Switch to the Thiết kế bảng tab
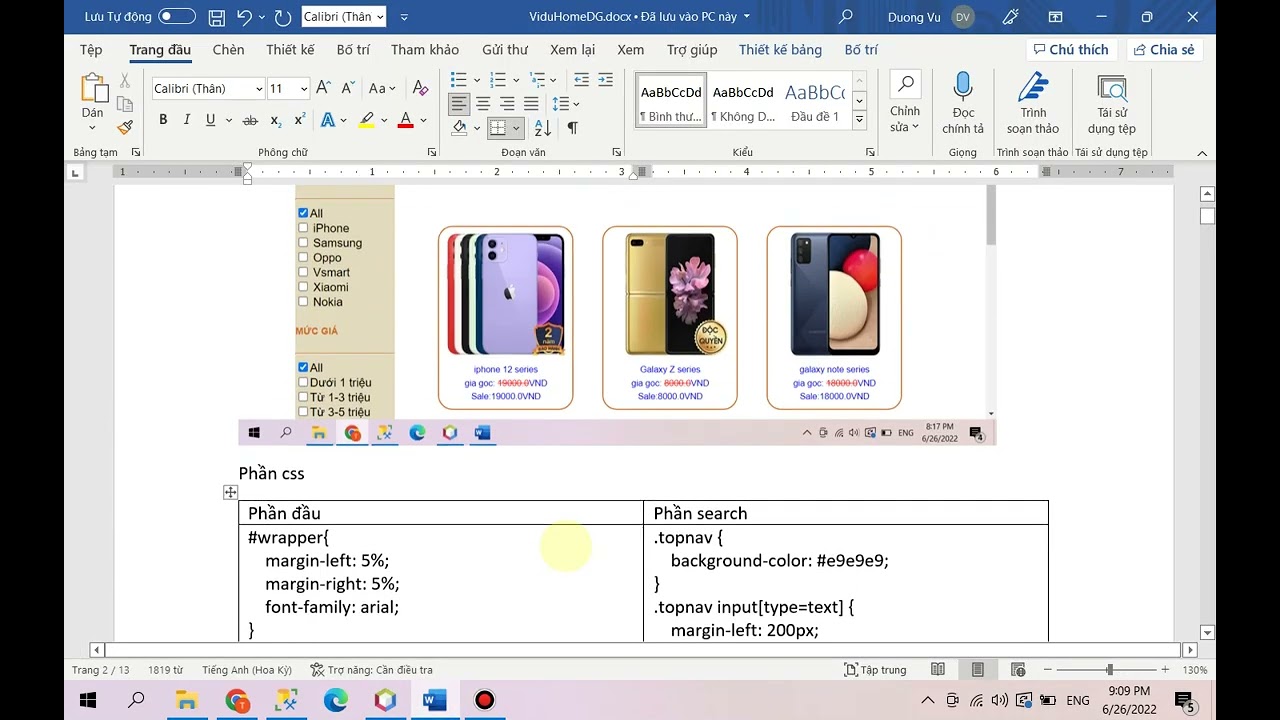This screenshot has height=720, width=1280. click(780, 50)
